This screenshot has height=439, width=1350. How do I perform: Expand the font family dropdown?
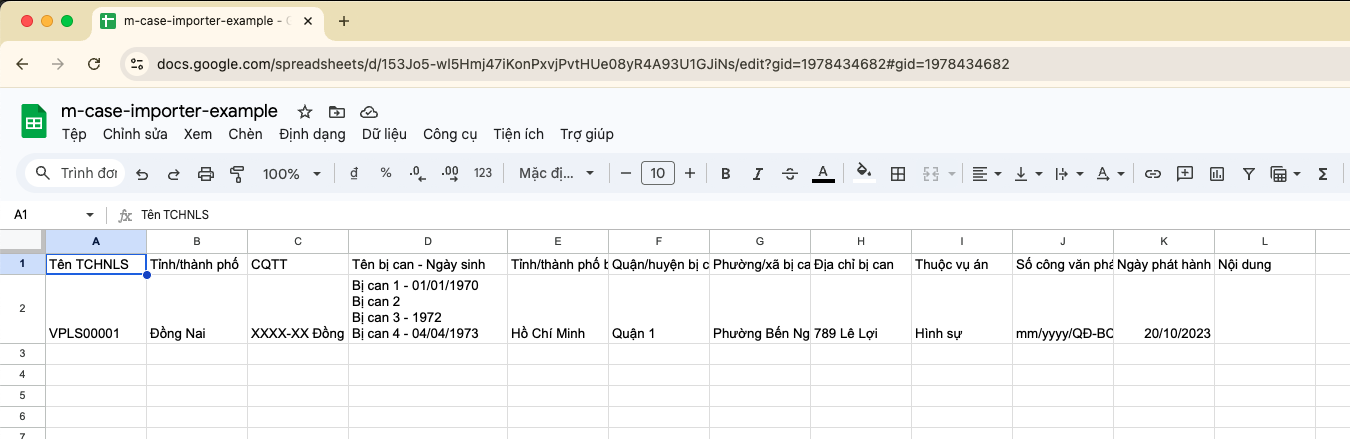point(556,174)
